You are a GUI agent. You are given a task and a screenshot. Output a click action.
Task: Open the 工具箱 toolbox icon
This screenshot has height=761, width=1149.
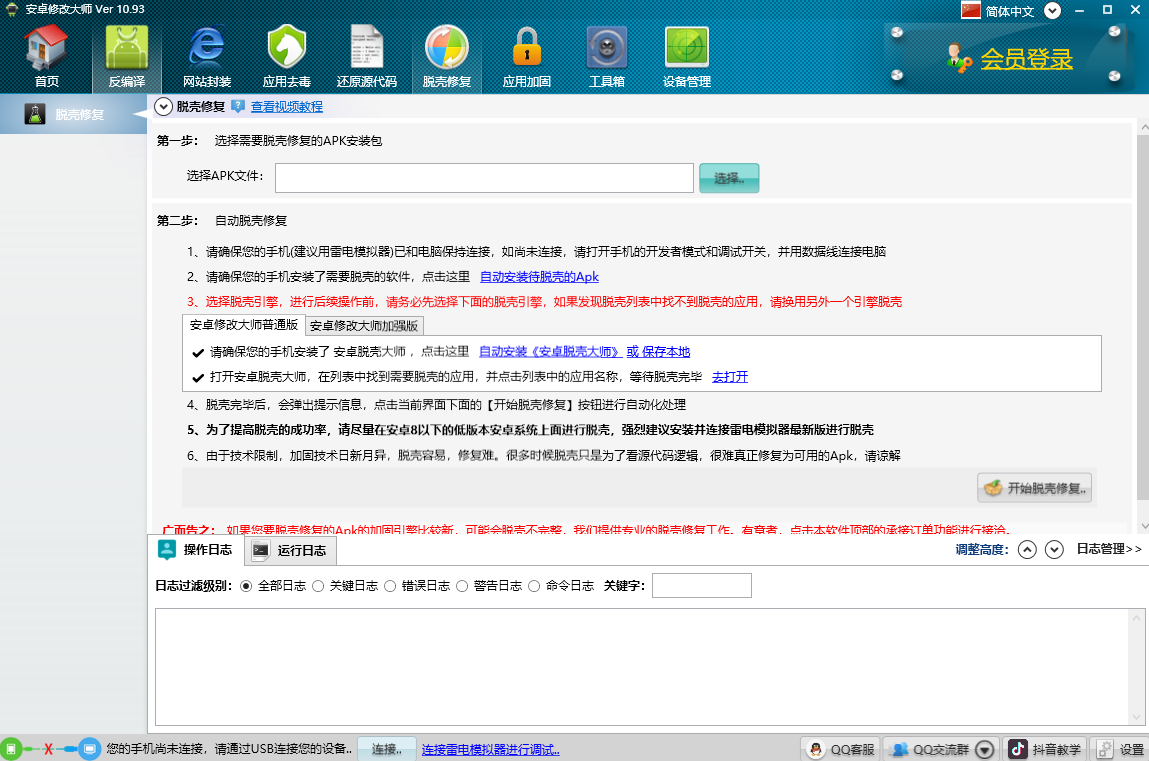tap(607, 56)
